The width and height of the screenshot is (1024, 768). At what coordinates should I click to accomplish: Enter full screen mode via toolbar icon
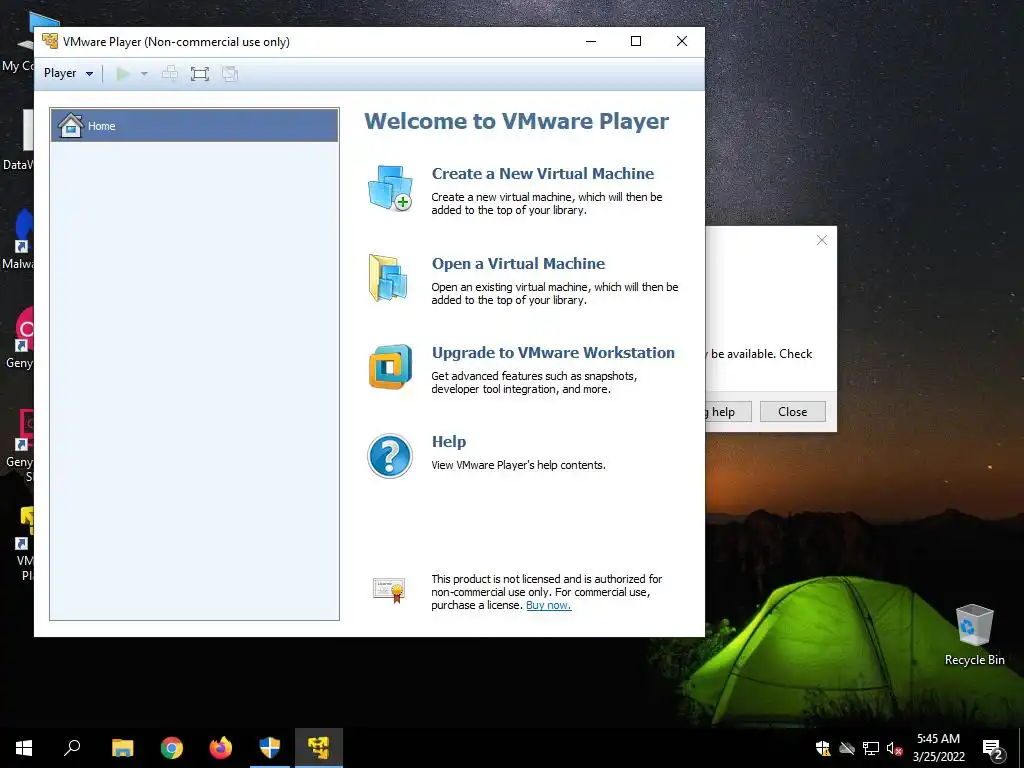pos(200,74)
